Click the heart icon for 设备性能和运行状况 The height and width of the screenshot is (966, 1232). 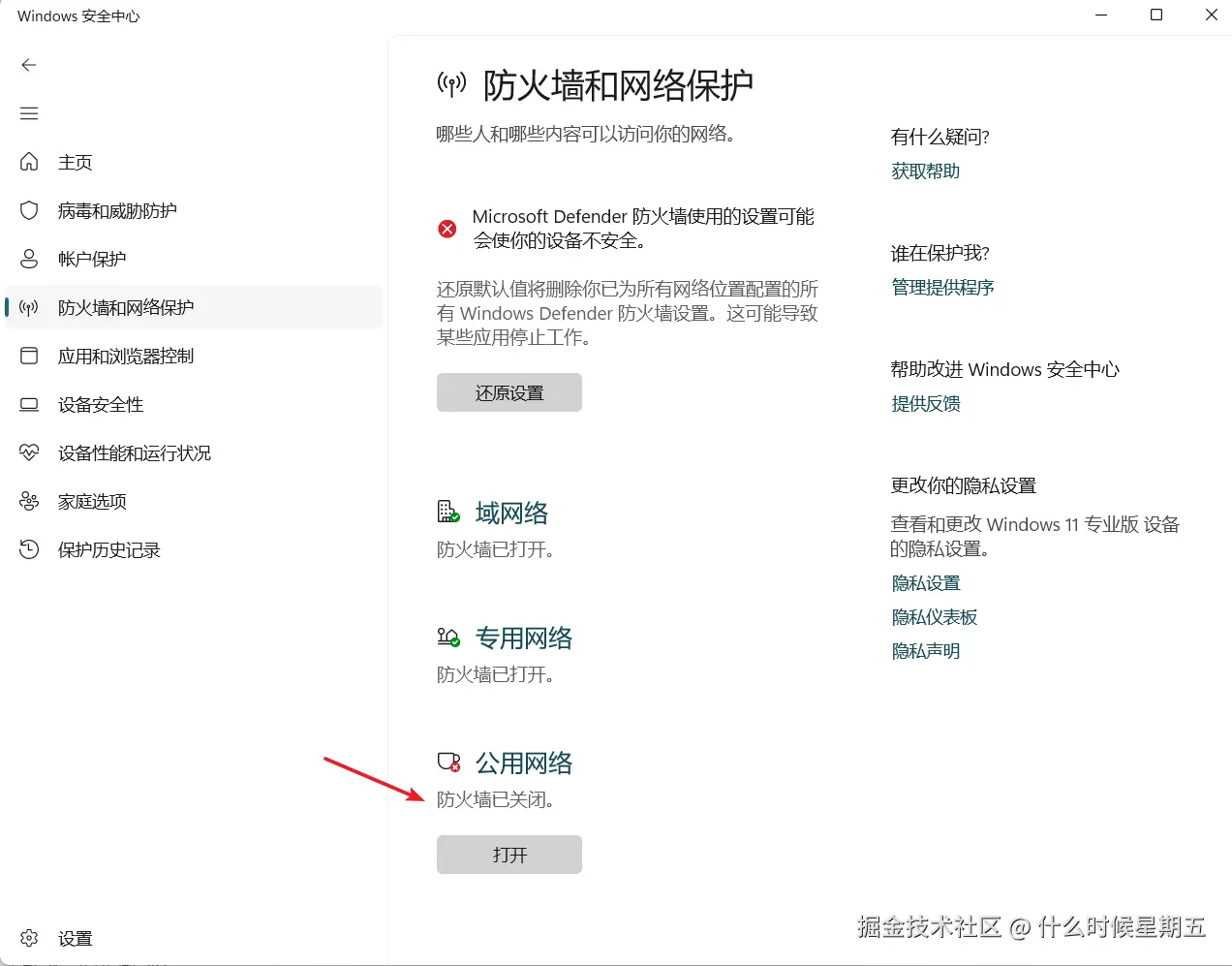click(x=29, y=452)
